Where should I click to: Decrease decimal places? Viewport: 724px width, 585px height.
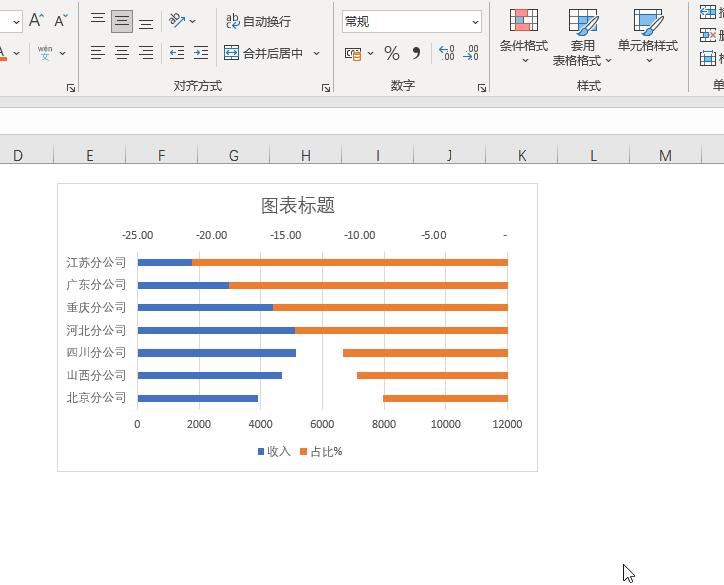[471, 53]
